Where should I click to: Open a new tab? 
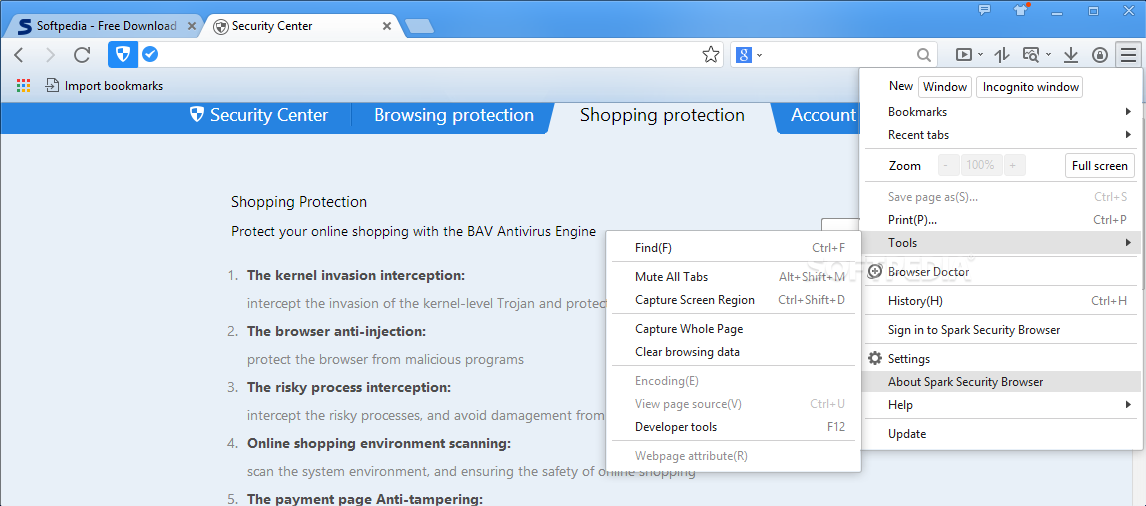[420, 26]
